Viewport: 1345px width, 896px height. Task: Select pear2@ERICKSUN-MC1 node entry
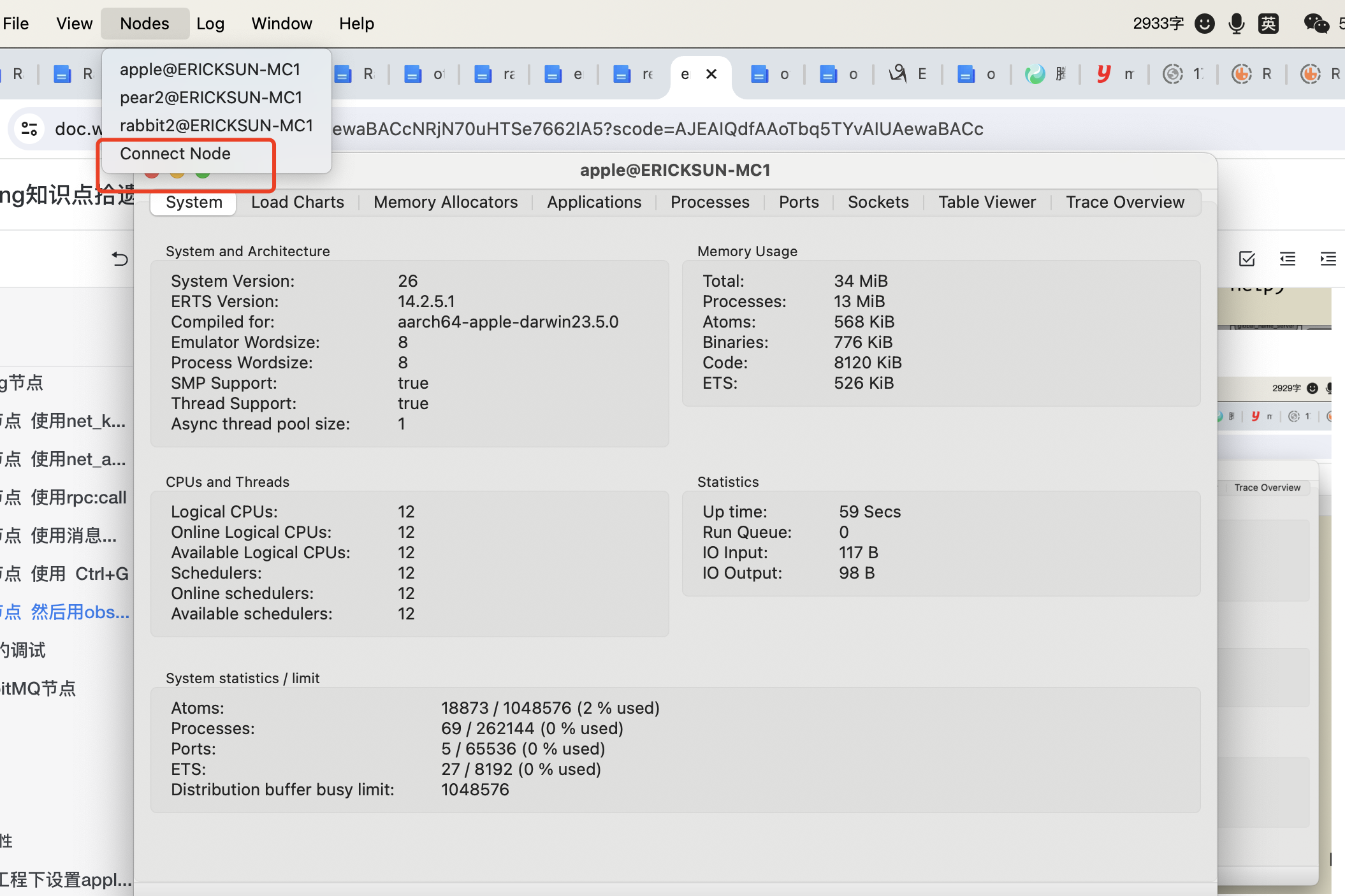(x=211, y=98)
